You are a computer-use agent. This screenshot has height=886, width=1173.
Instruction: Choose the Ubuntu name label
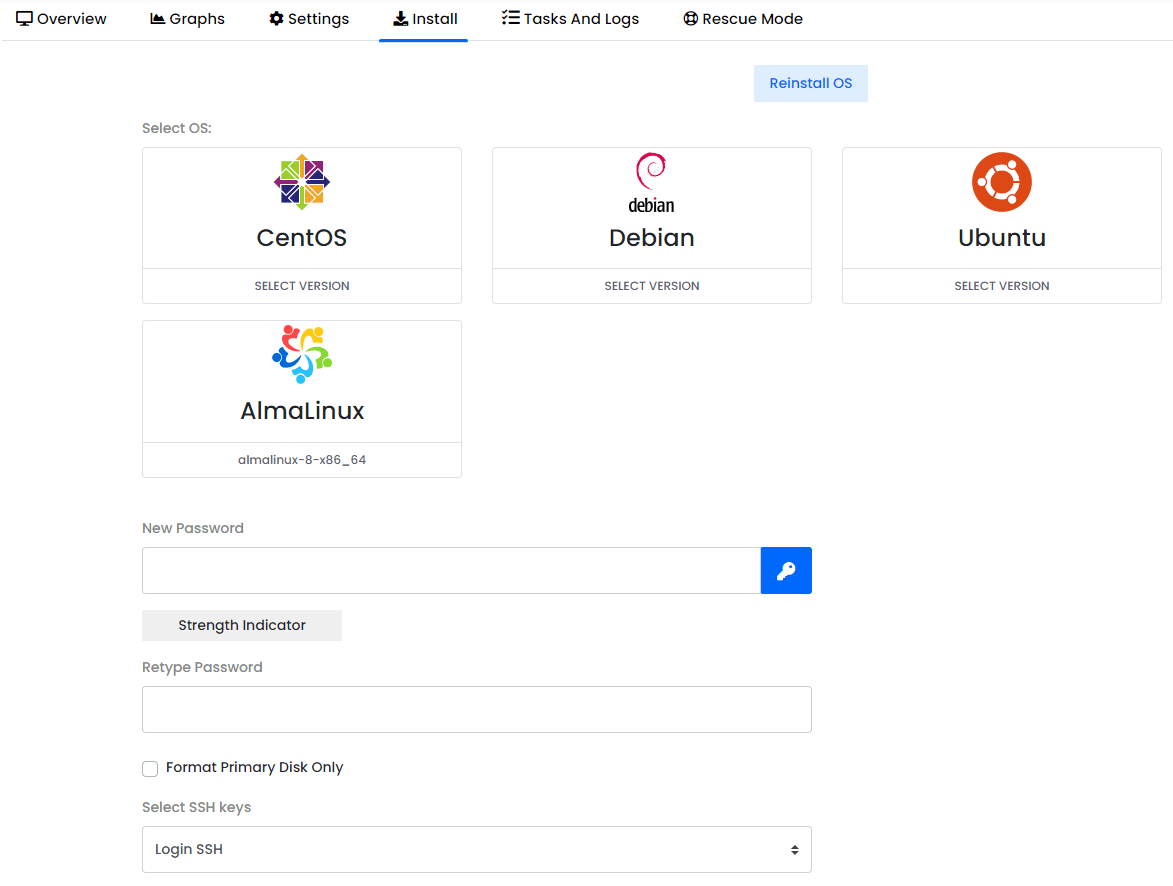1002,238
